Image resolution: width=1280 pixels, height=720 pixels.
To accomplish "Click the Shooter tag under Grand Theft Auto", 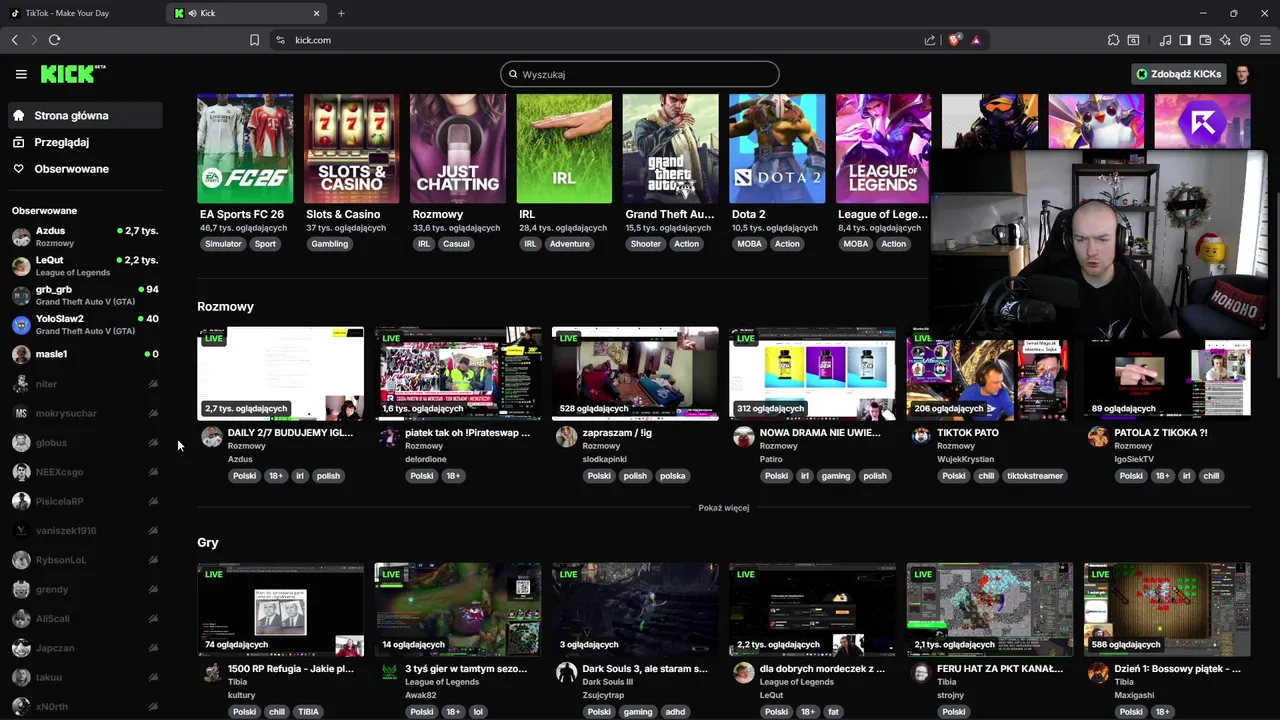I will click(645, 244).
